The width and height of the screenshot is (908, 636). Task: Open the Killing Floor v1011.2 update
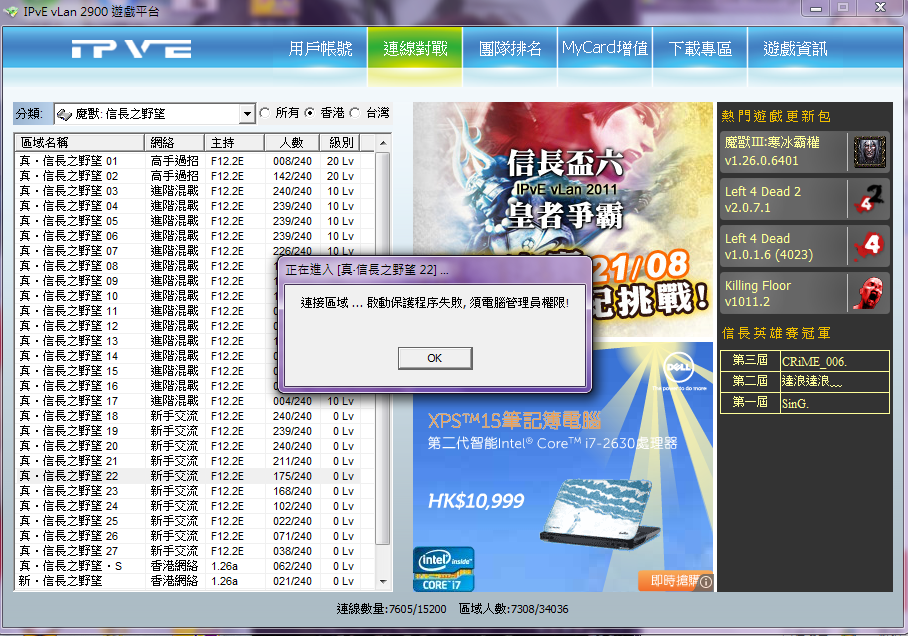pyautogui.click(x=804, y=294)
